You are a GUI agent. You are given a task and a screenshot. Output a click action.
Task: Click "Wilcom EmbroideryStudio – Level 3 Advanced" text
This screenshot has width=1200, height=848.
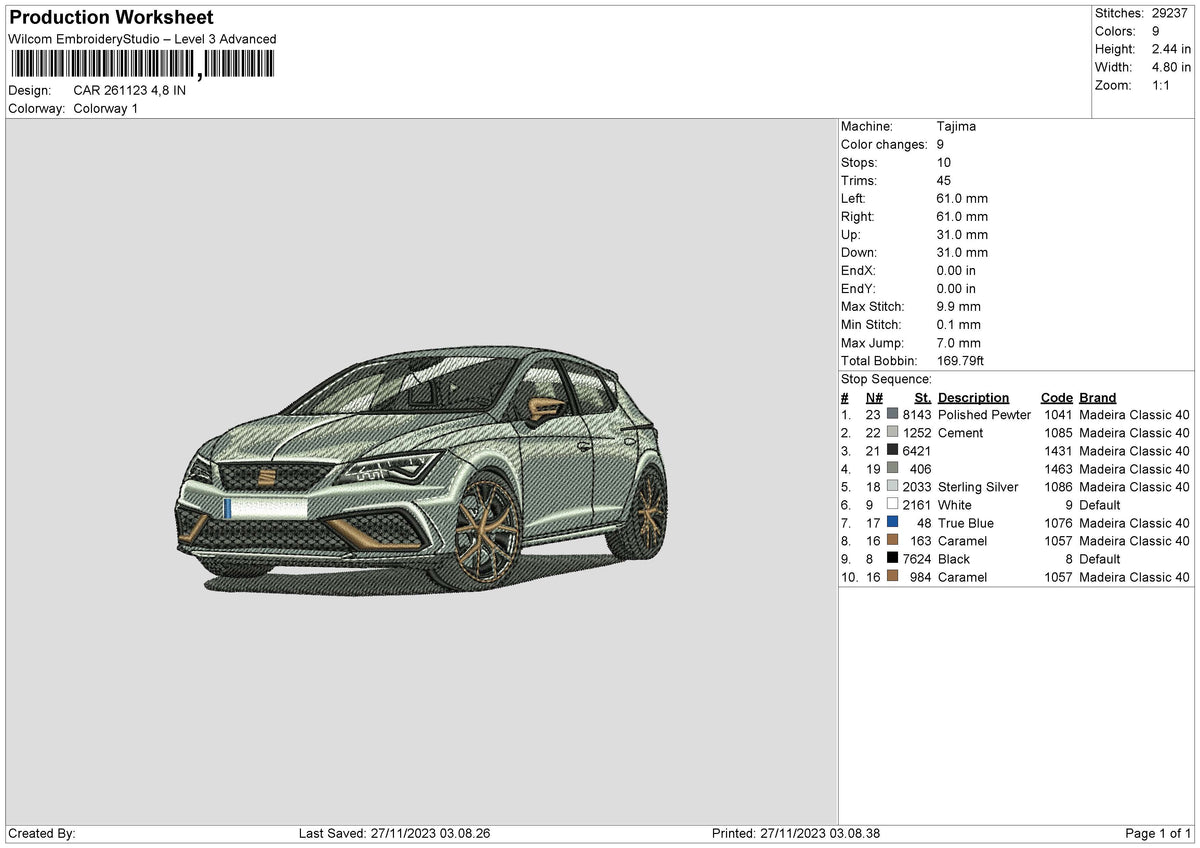pyautogui.click(x=142, y=39)
